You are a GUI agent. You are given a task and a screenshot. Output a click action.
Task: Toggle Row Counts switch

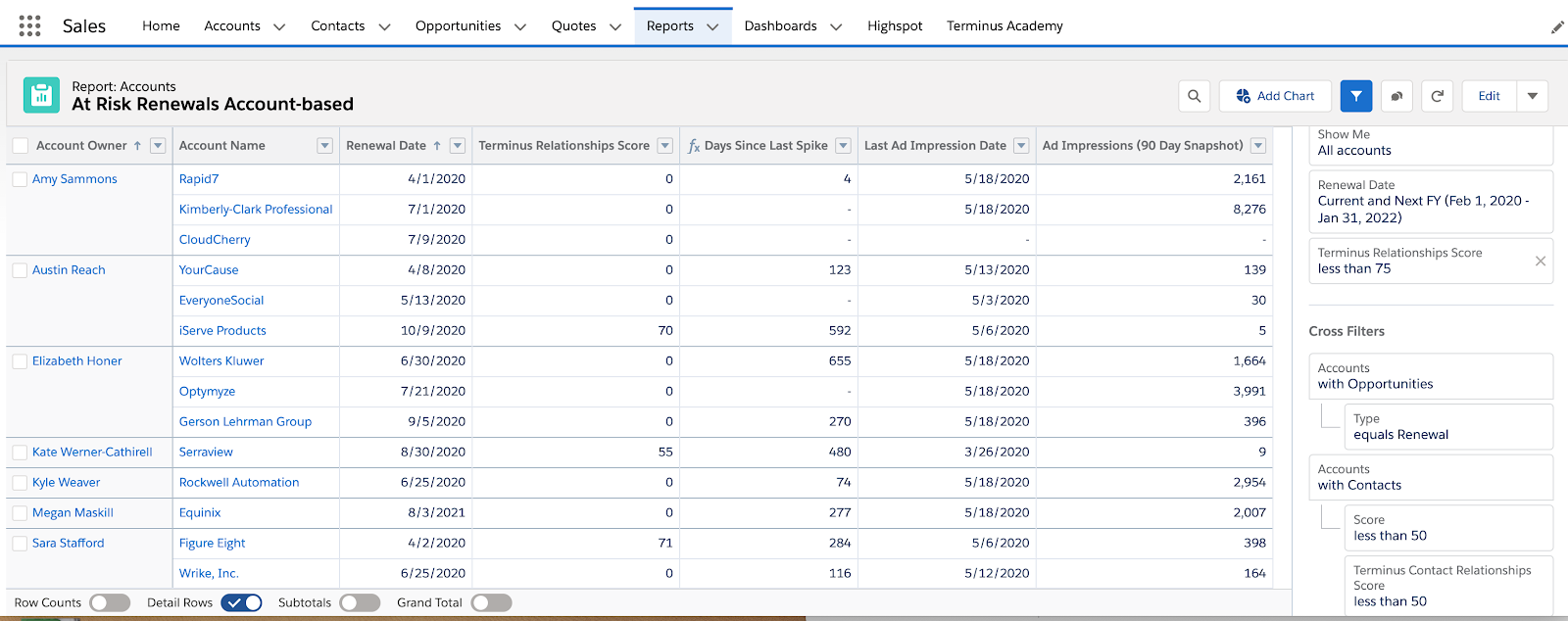110,603
